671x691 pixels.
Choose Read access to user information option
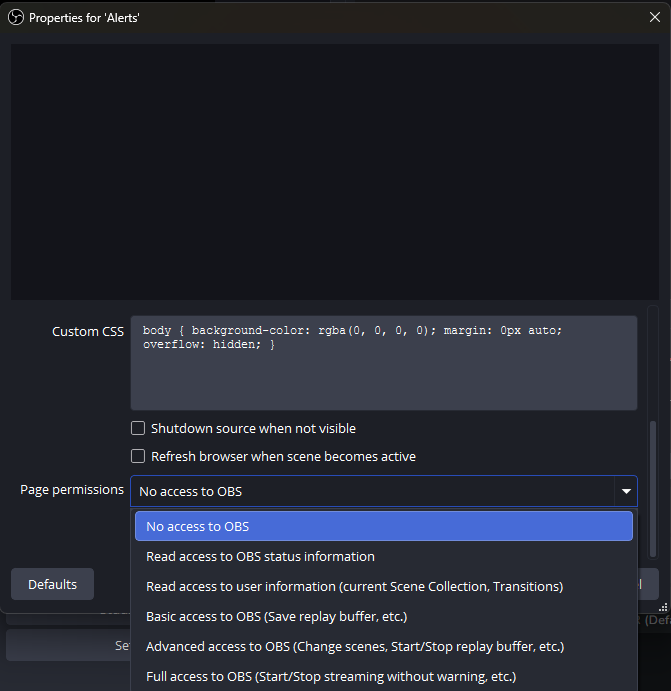(384, 586)
